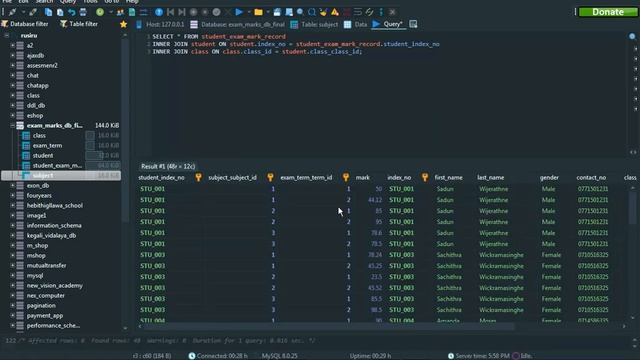Click the green Donate button
This screenshot has height=360, width=640.
[608, 12]
